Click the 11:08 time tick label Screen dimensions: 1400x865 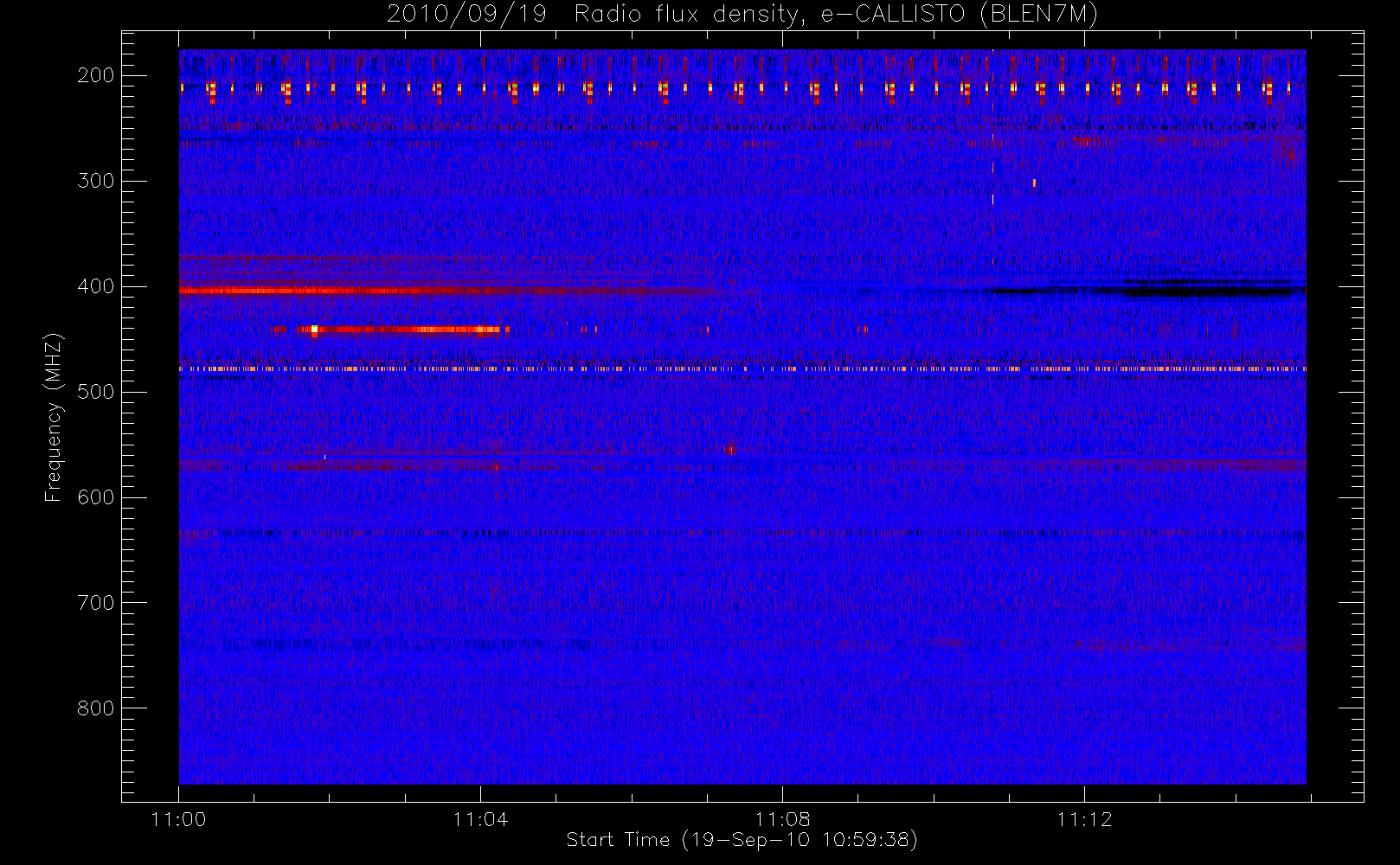point(782,819)
